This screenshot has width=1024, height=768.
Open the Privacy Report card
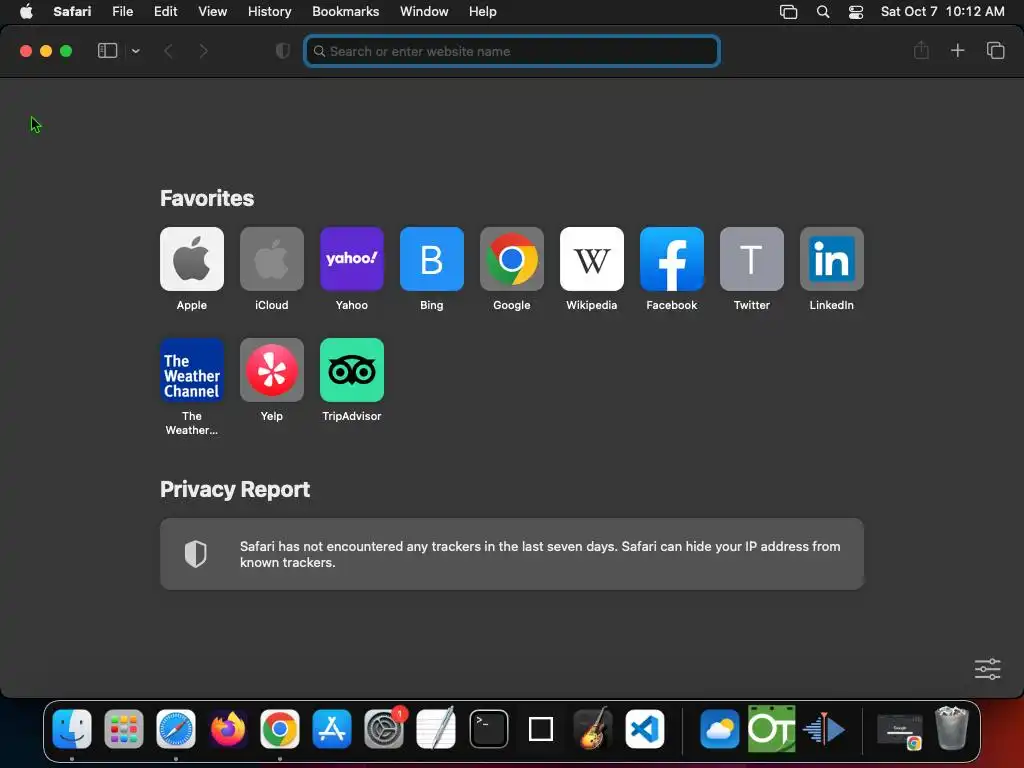[x=511, y=554]
